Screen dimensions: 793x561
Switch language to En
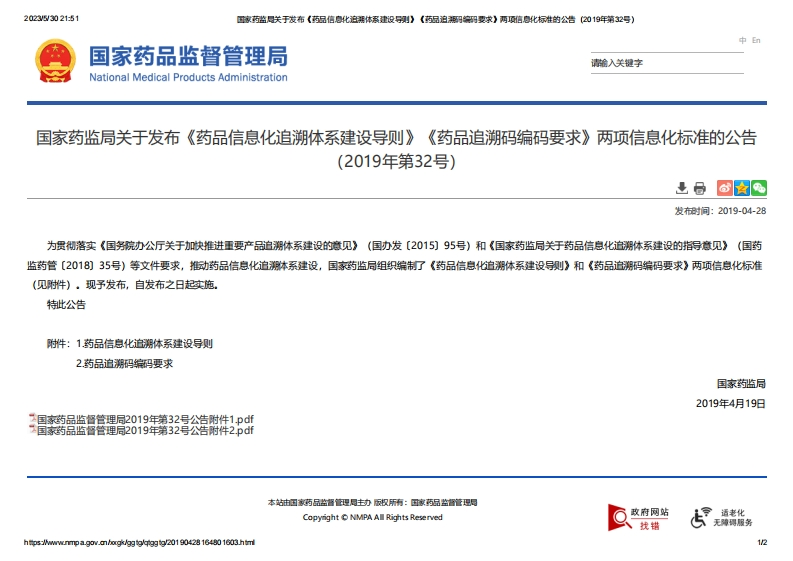tap(756, 40)
